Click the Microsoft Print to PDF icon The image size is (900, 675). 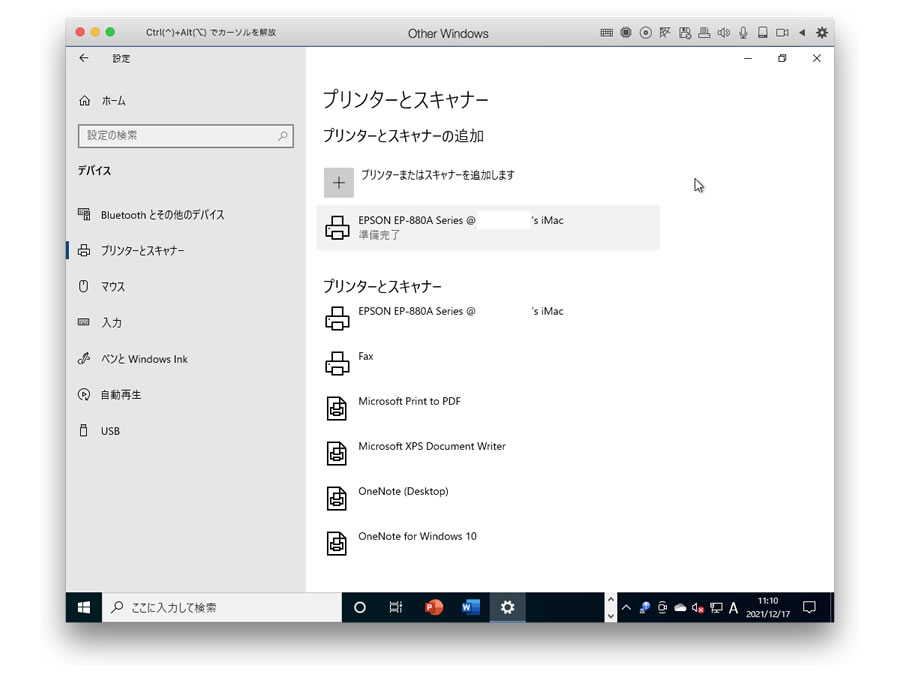point(337,408)
